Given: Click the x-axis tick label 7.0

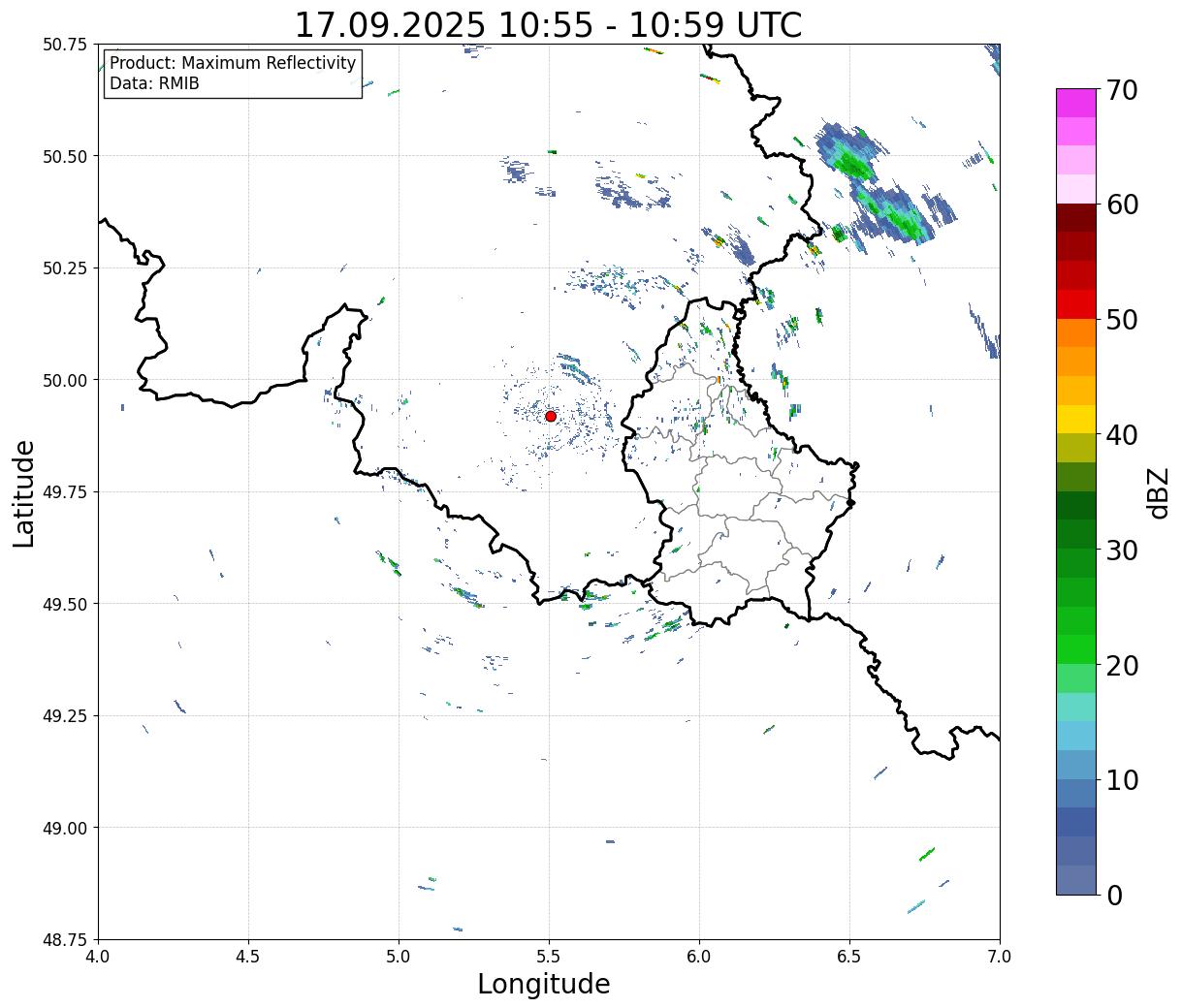Looking at the screenshot, I should [1000, 956].
